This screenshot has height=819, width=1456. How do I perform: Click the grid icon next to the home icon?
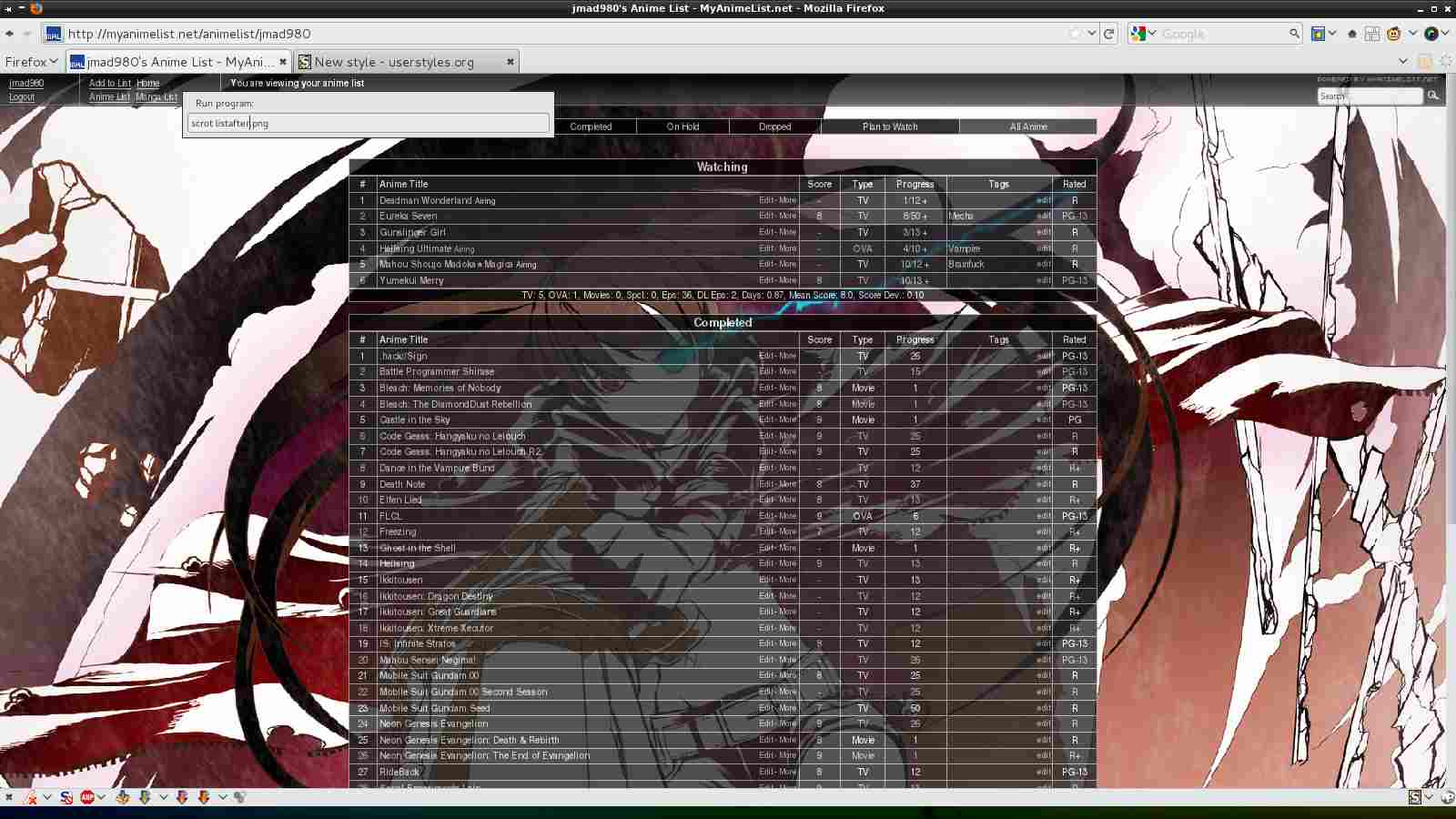(1372, 34)
